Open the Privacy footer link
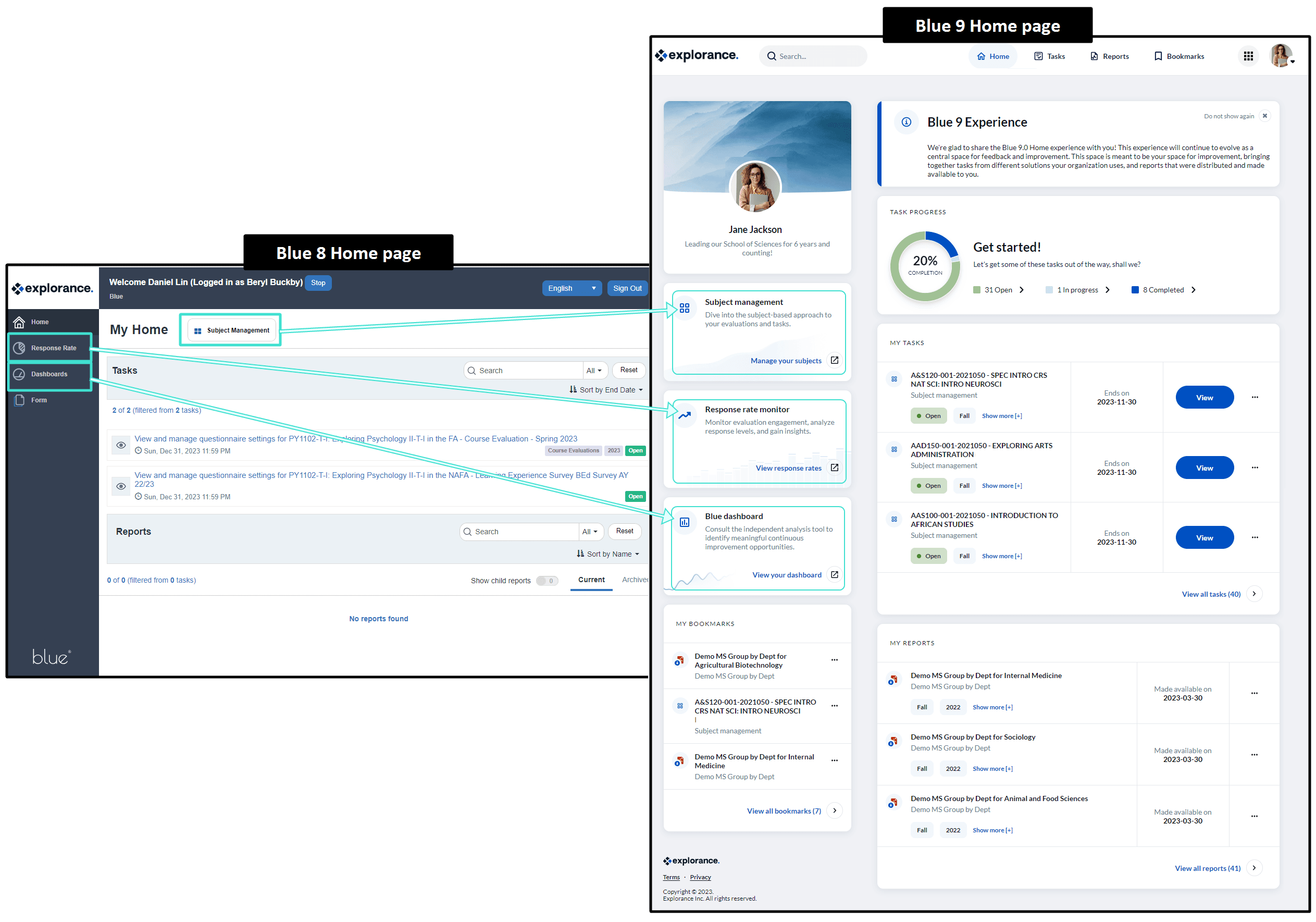 click(x=700, y=877)
